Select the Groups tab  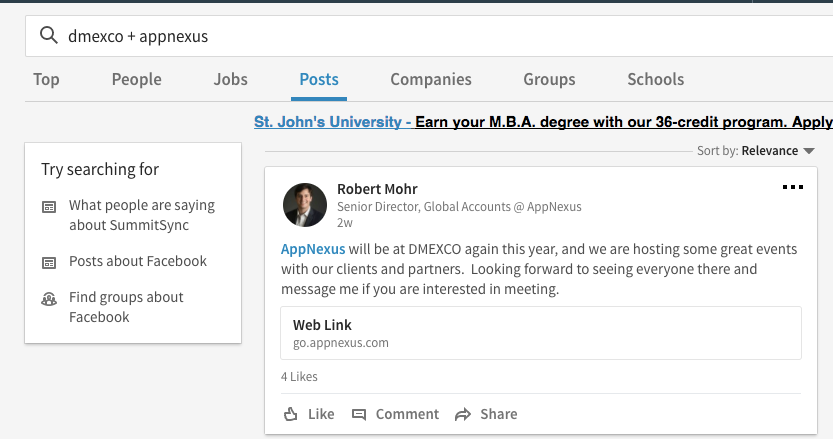coord(549,80)
